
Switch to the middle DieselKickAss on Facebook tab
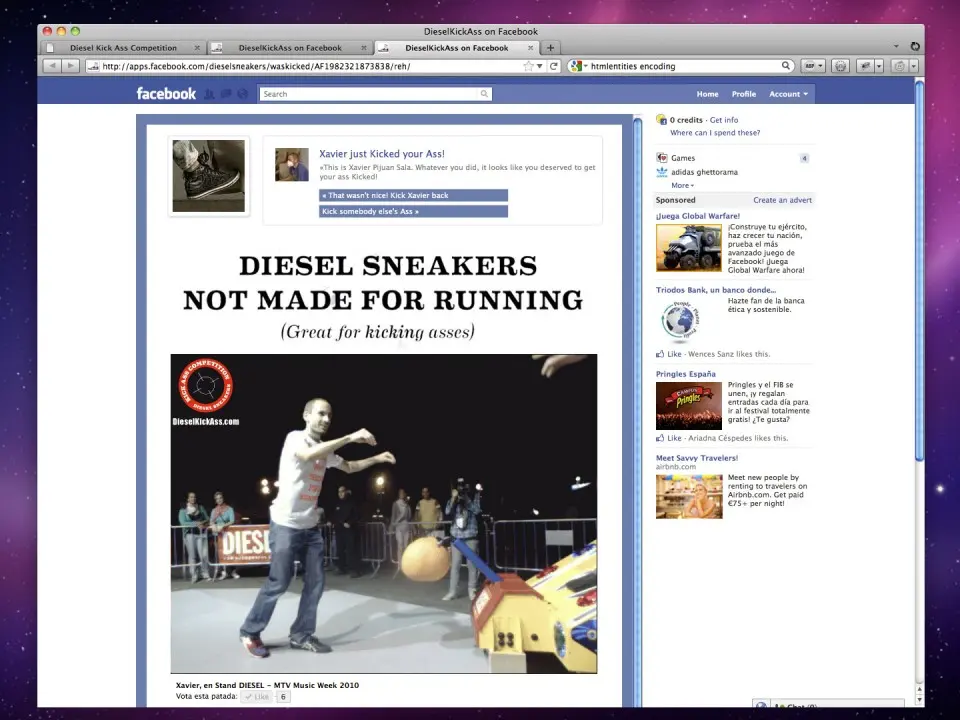(290, 48)
